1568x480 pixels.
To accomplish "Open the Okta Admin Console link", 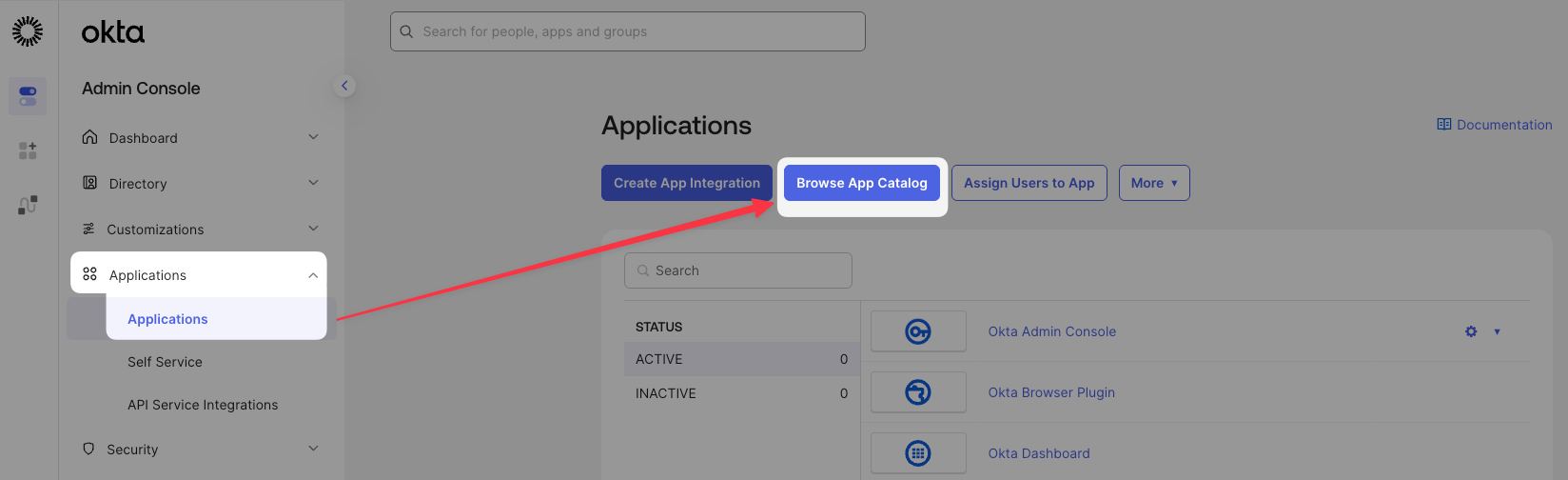I will coord(1052,331).
